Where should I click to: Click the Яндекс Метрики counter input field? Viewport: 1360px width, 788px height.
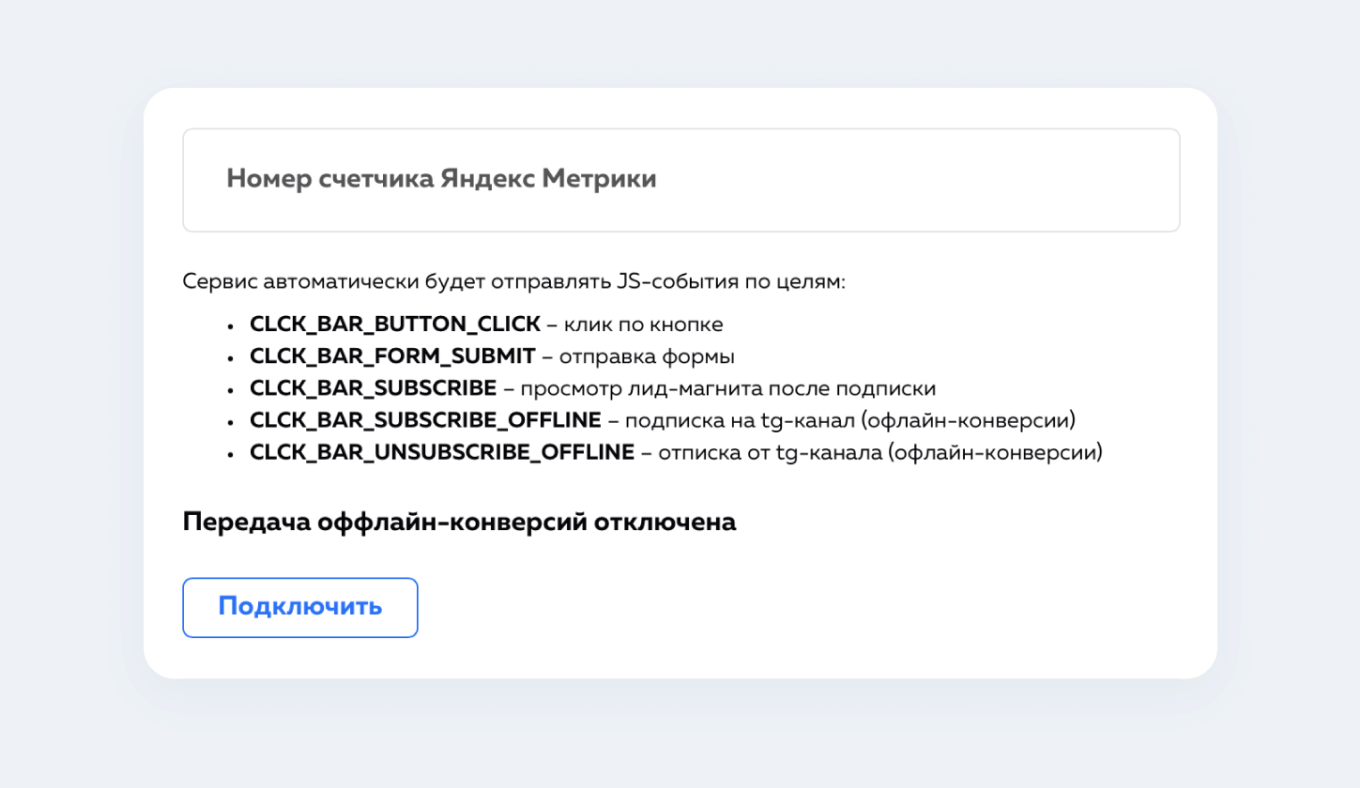pos(680,179)
